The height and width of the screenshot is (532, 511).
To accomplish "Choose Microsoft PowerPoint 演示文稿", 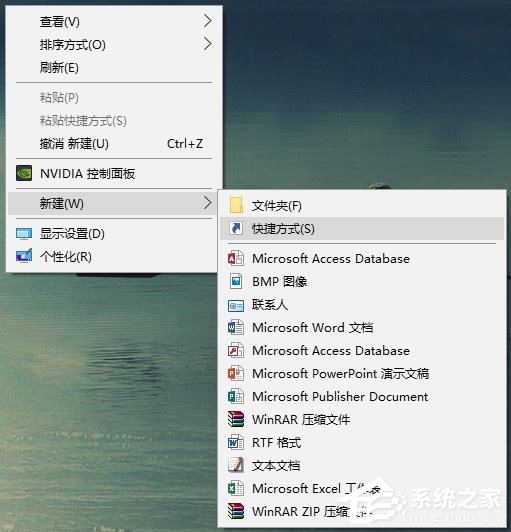I will pos(362,374).
